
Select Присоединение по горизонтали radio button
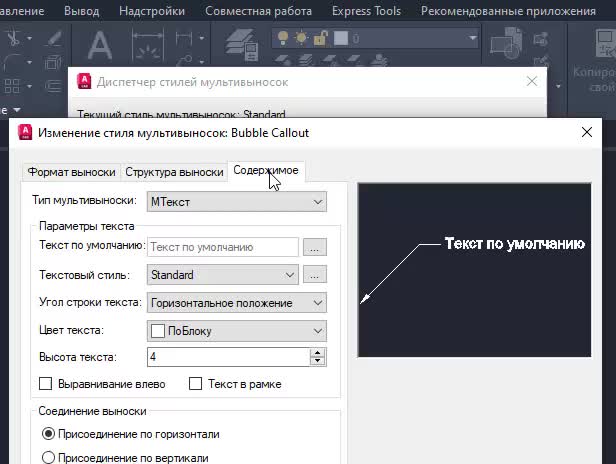[x=48, y=434]
